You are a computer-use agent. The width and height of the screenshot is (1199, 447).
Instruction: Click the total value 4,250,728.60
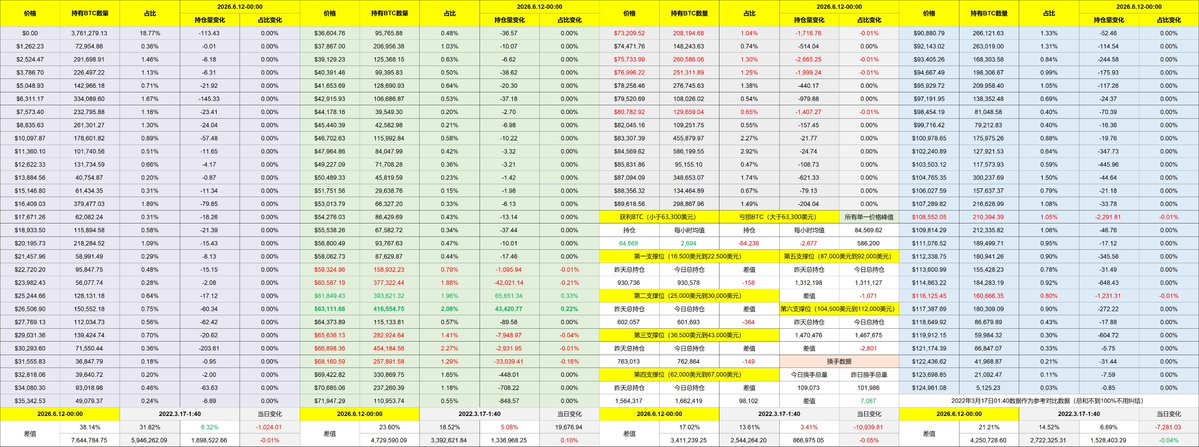989,440
